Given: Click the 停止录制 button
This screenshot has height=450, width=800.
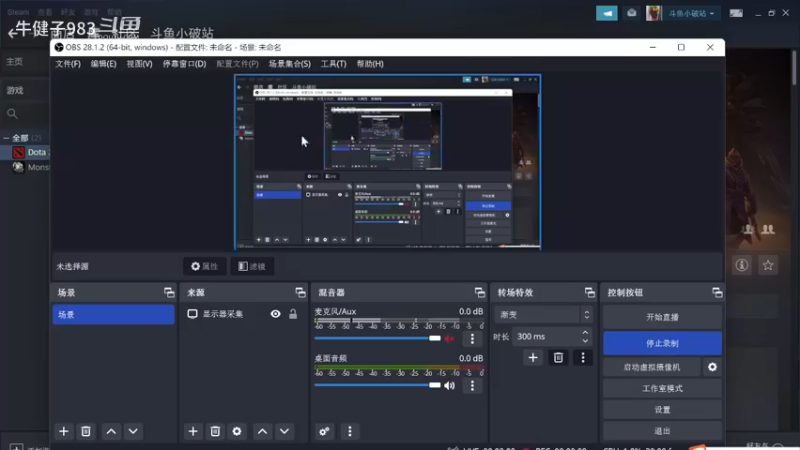Looking at the screenshot, I should coord(662,343).
